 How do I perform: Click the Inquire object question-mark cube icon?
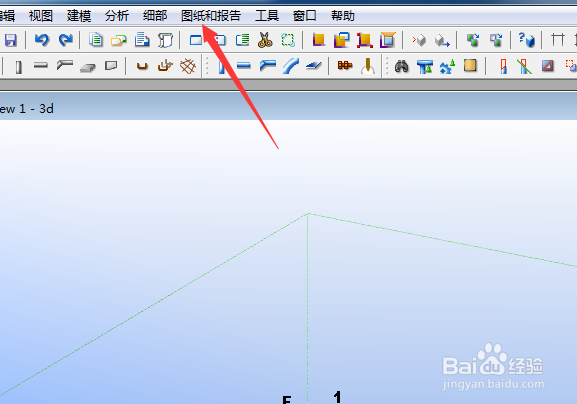coord(526,40)
